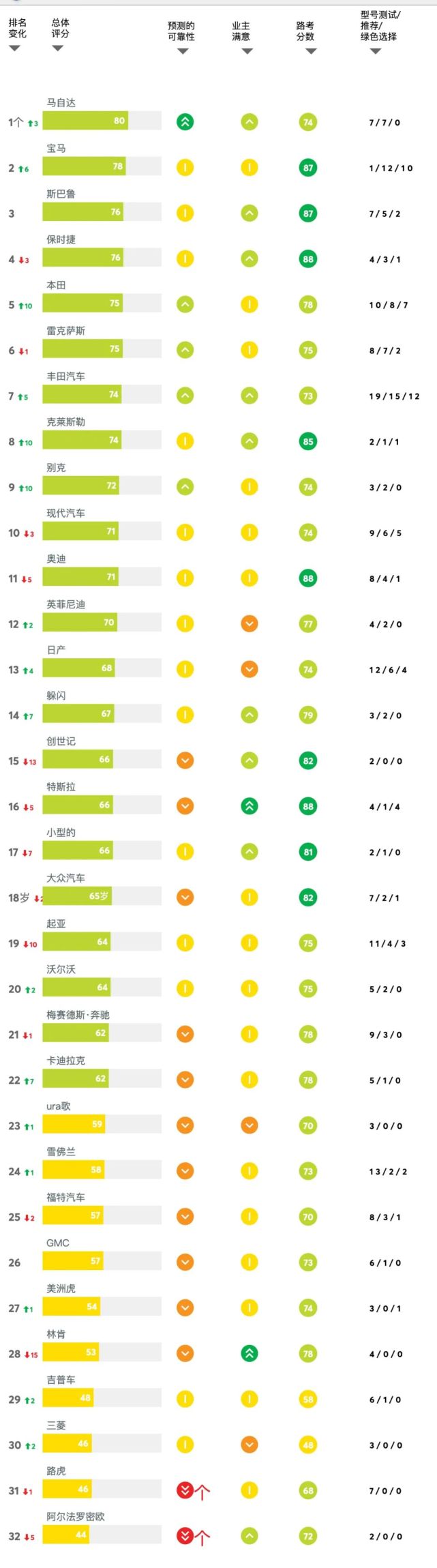The width and height of the screenshot is (437, 1568).
Task: Open the 预测的可靠性 sort arrow
Action: click(x=182, y=51)
